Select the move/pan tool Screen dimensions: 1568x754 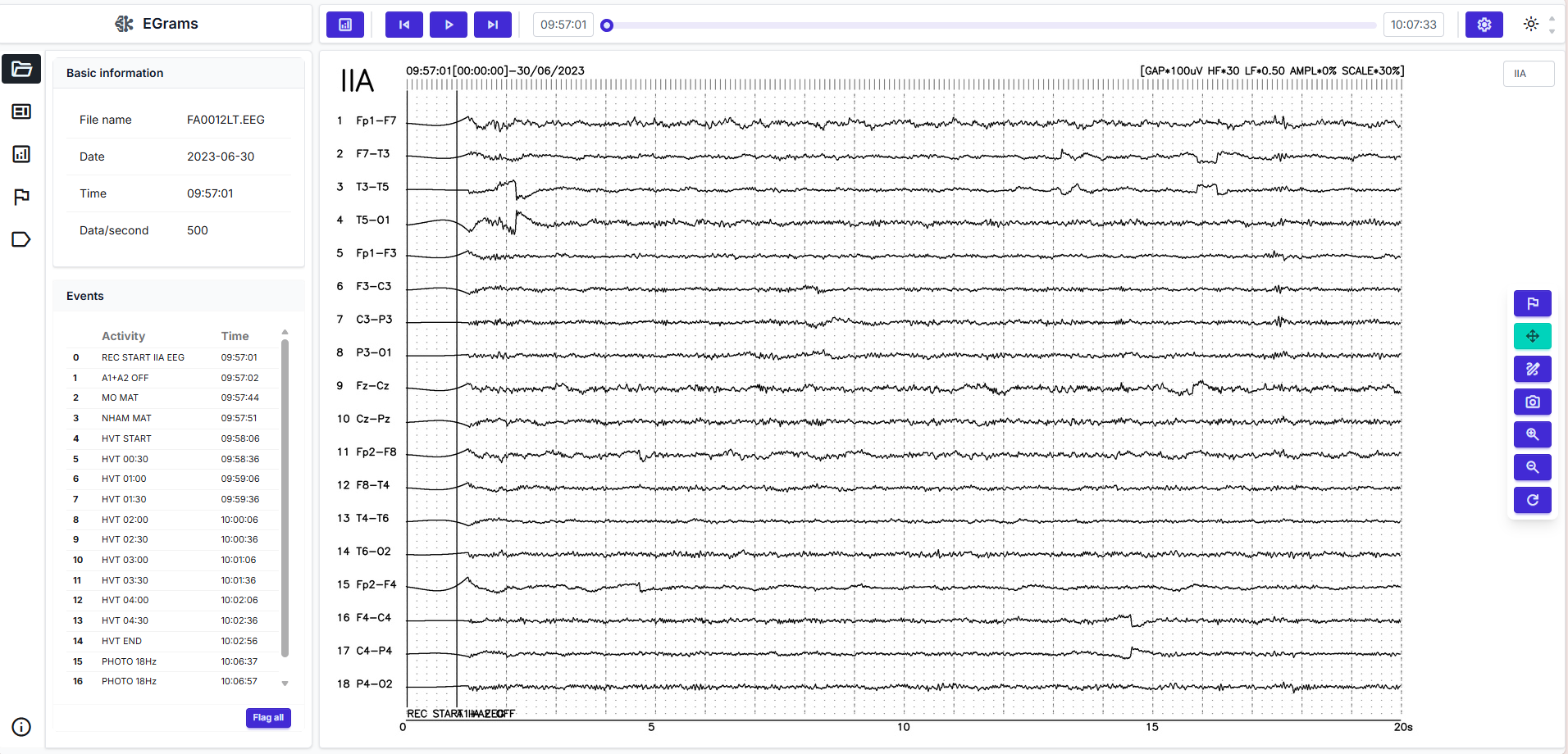pos(1532,336)
